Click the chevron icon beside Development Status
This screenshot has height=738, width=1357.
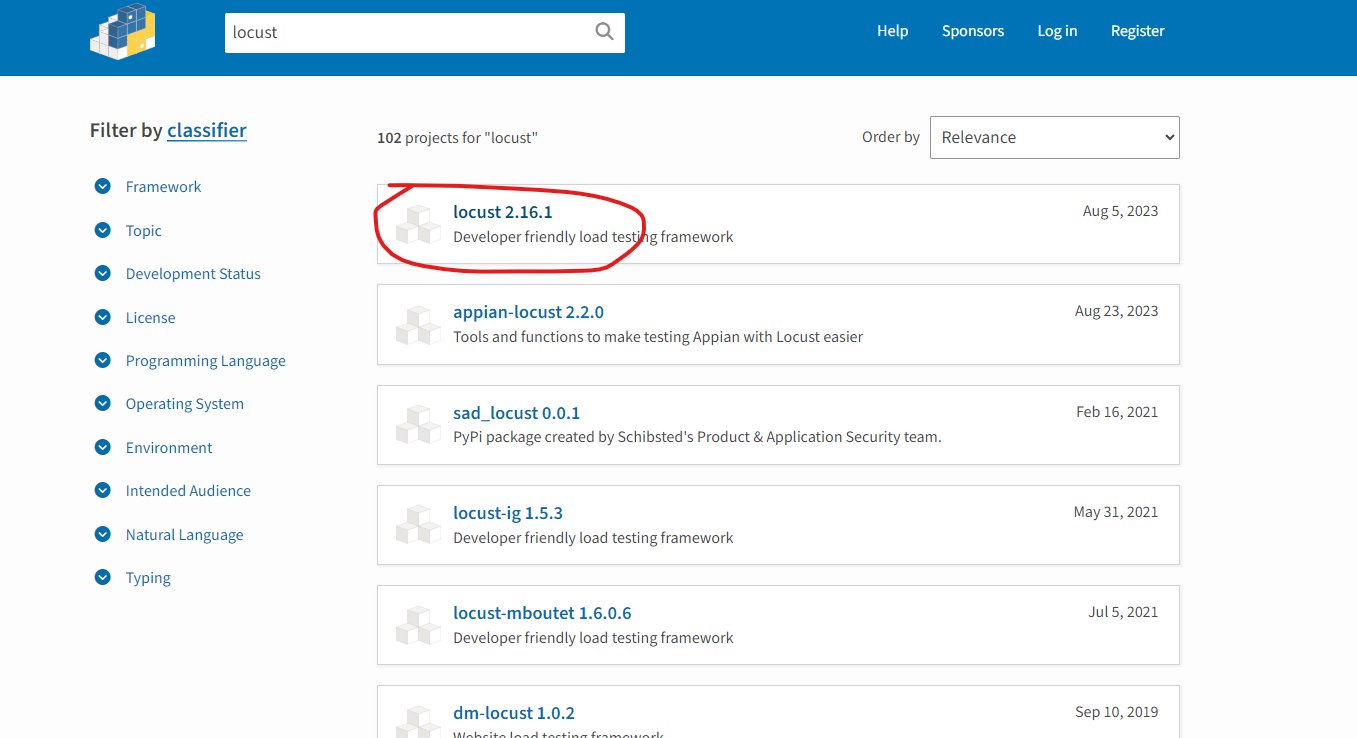(102, 273)
